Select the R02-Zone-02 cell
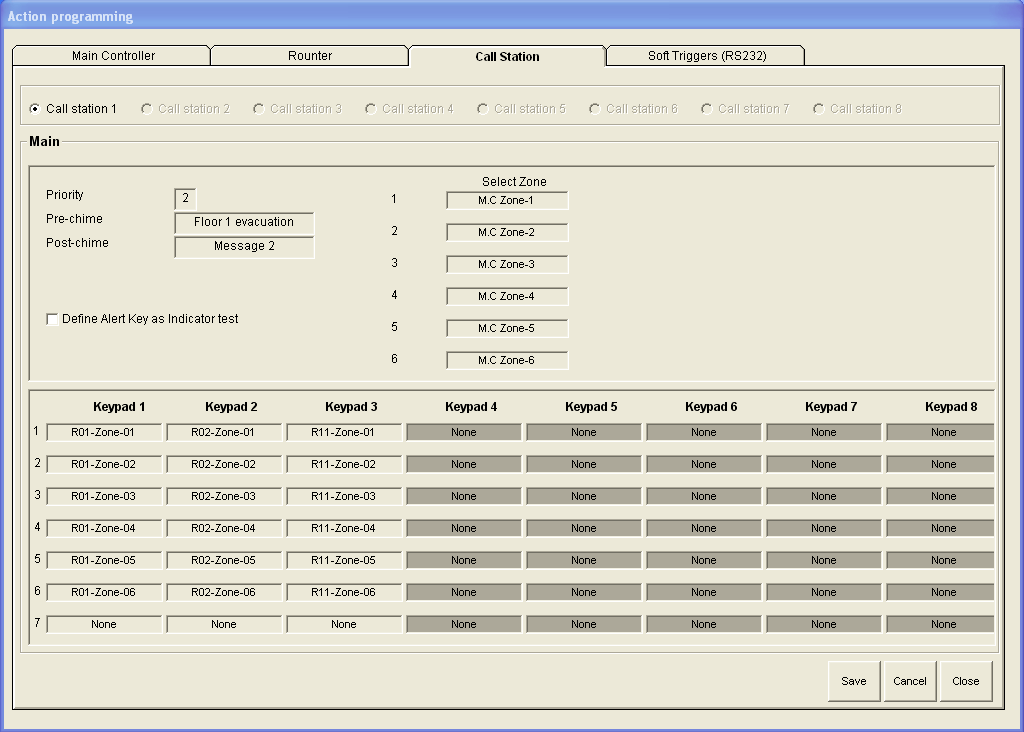The height and width of the screenshot is (732, 1024). click(x=224, y=464)
